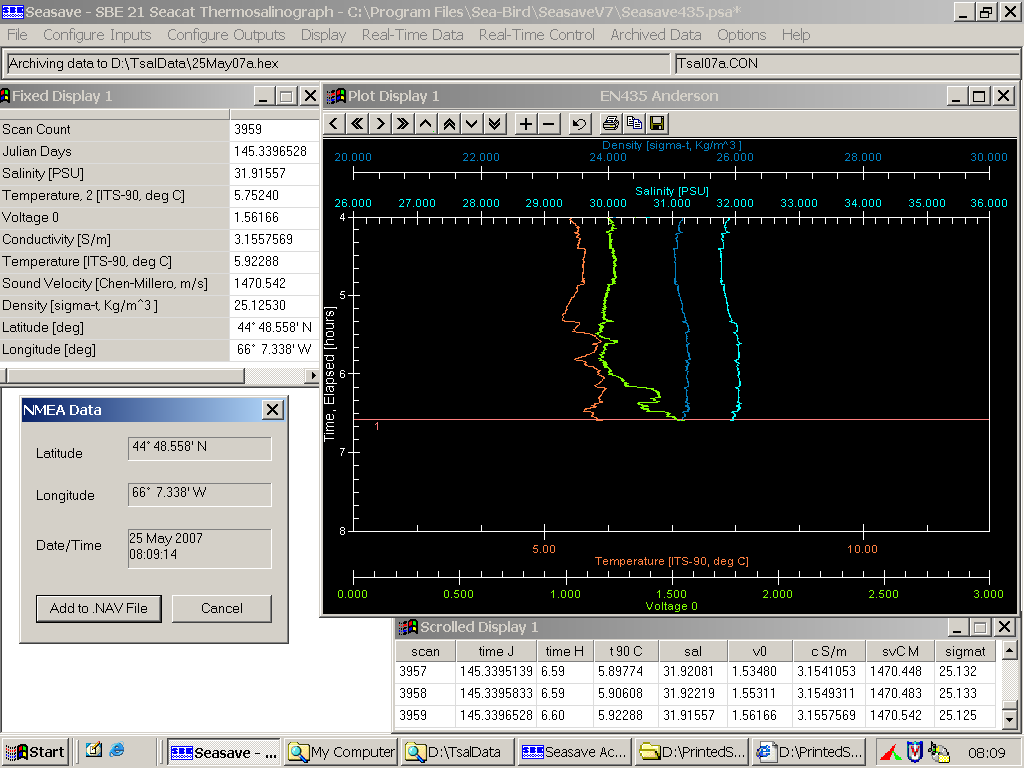Open the Real-Time Control menu
This screenshot has width=1024, height=768.
pyautogui.click(x=537, y=35)
